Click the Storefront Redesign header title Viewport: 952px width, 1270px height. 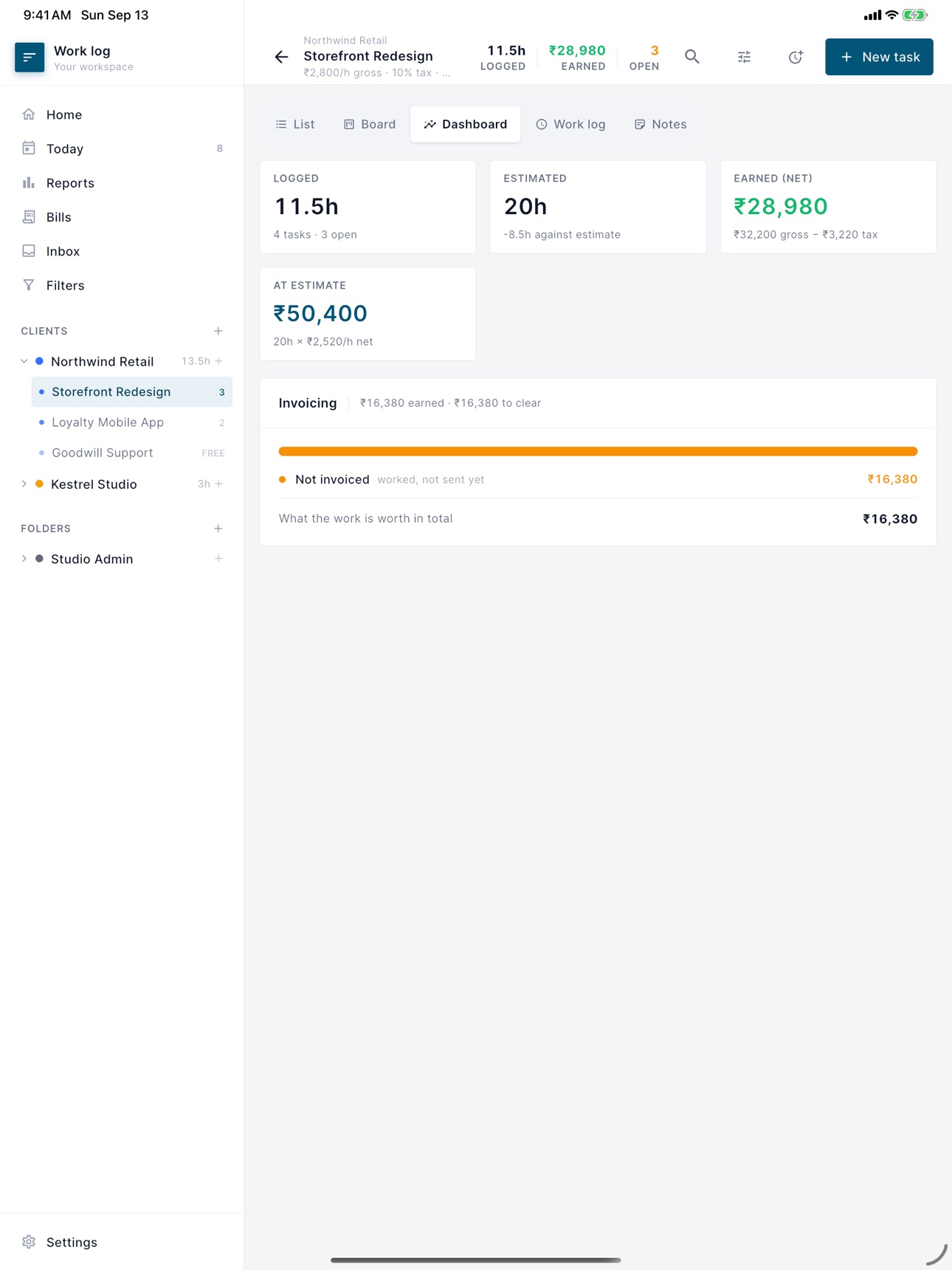368,56
